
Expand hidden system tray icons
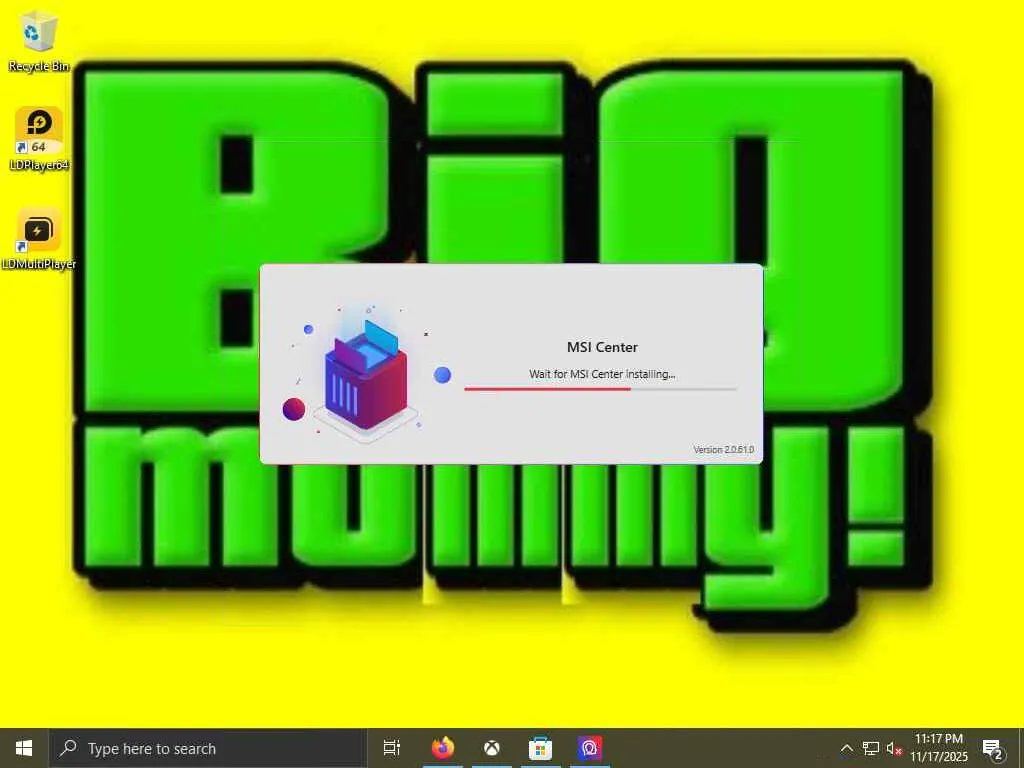[846, 748]
